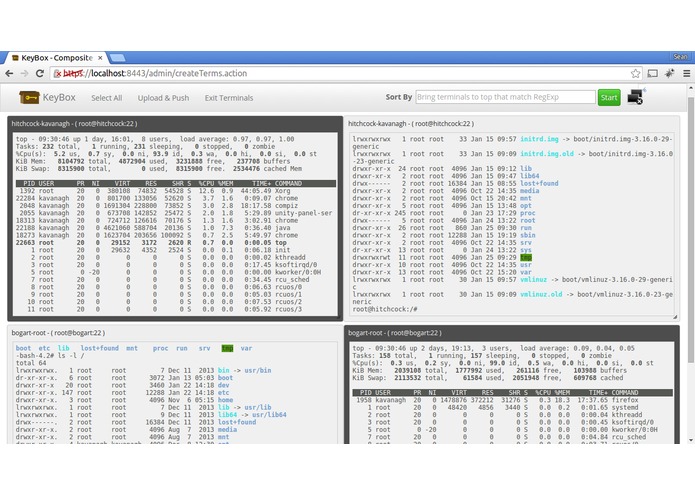
Task: Select the bogart-root top terminal header
Action: [x=512, y=333]
